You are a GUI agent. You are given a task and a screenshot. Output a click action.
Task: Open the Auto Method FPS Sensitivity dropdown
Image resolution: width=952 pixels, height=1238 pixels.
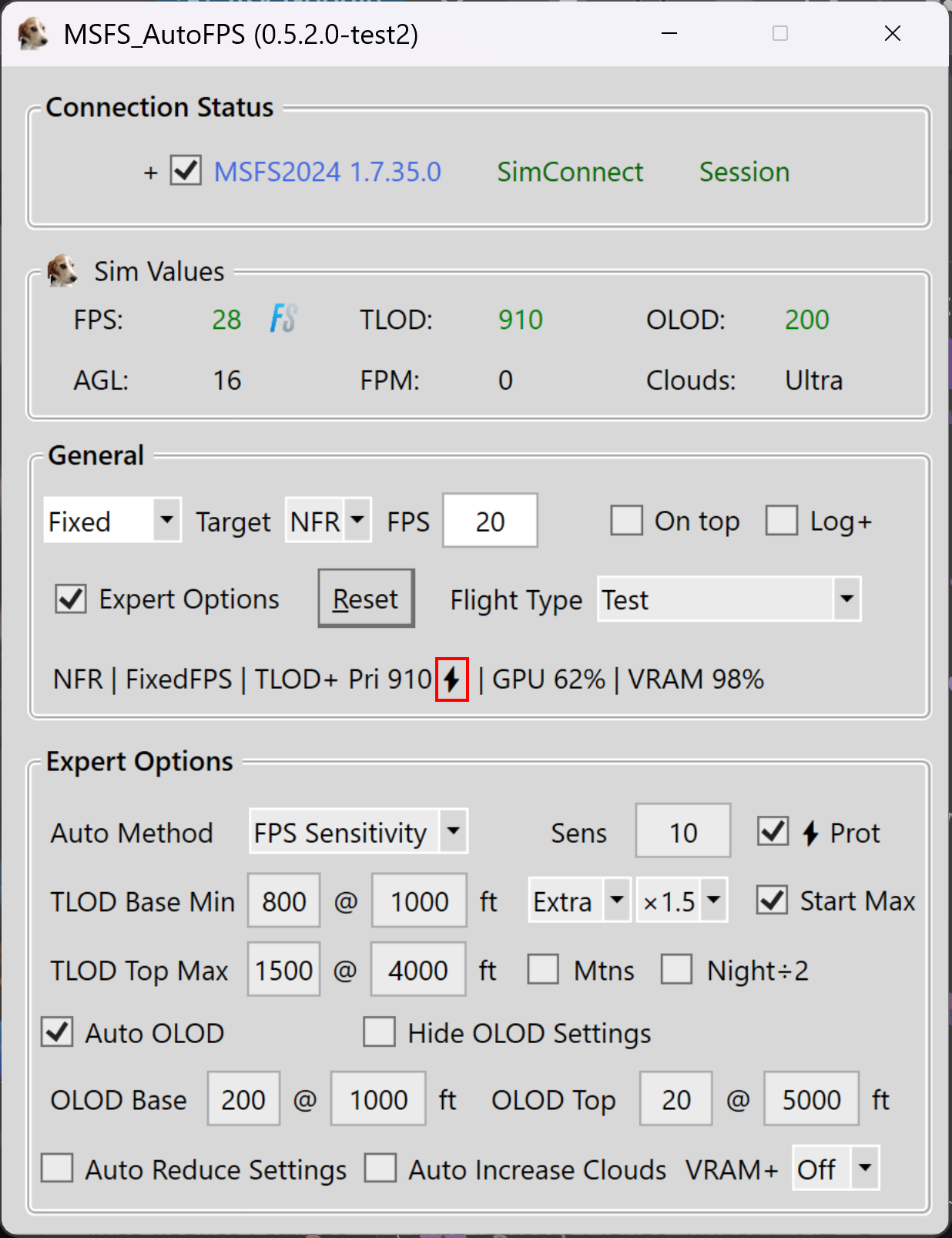click(x=358, y=831)
